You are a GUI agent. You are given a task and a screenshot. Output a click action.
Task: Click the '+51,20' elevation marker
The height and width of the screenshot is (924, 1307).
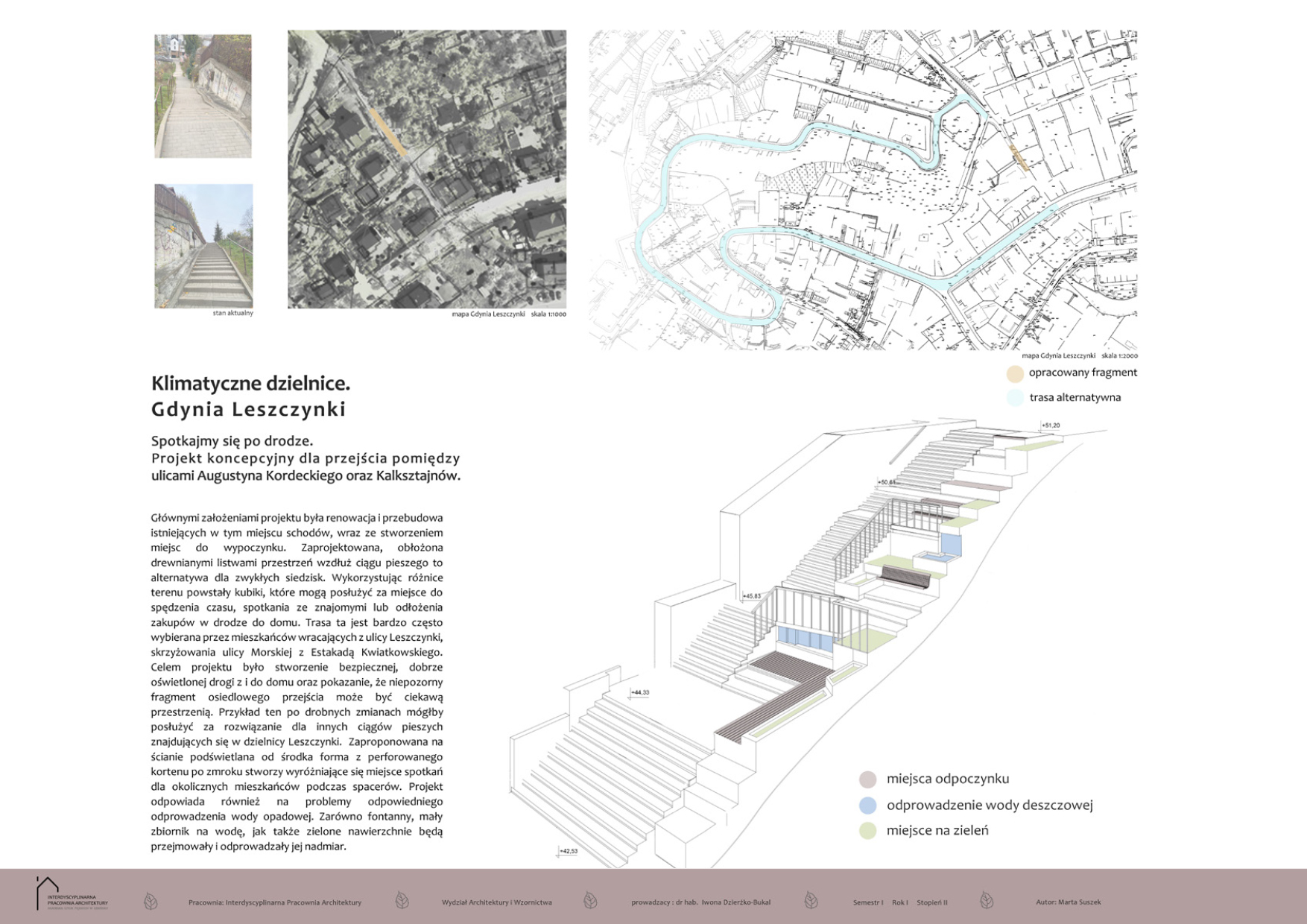point(1051,425)
